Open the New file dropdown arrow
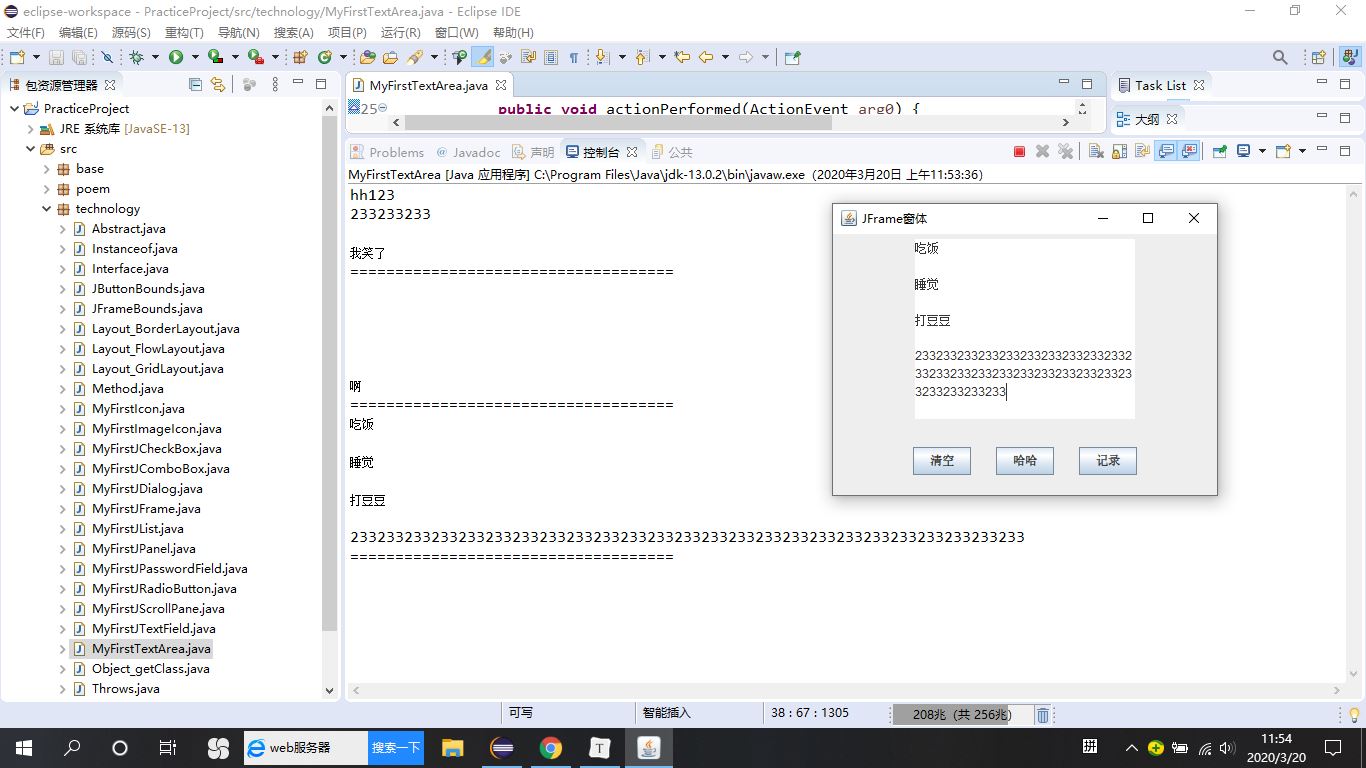 tap(36, 57)
